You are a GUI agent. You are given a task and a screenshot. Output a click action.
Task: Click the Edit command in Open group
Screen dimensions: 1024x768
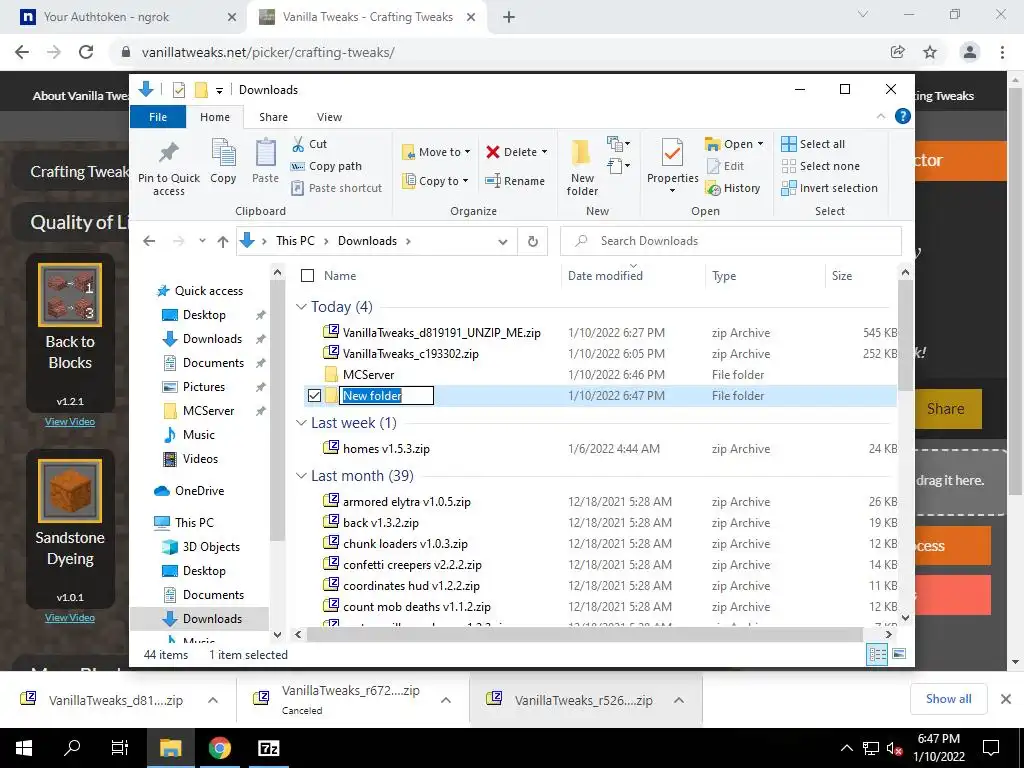(725, 166)
